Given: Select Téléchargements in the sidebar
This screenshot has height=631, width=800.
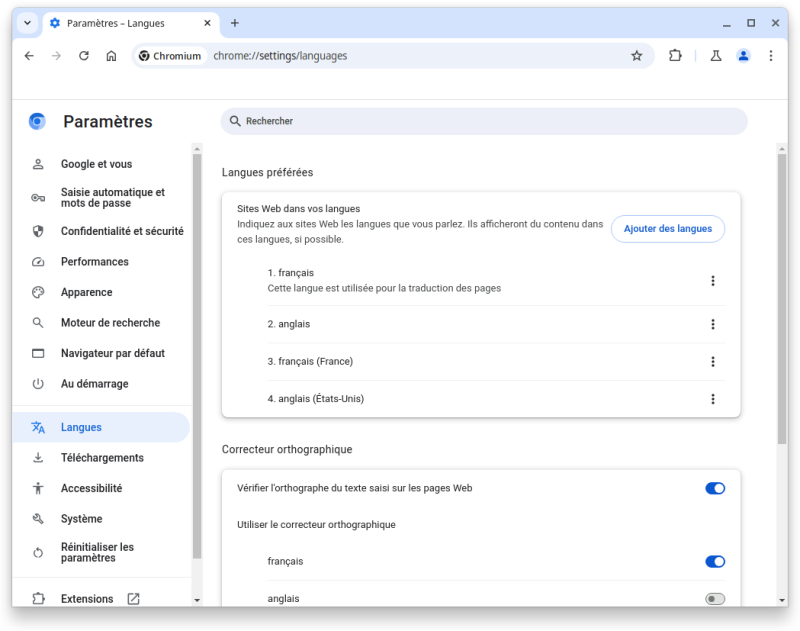Looking at the screenshot, I should coord(102,458).
